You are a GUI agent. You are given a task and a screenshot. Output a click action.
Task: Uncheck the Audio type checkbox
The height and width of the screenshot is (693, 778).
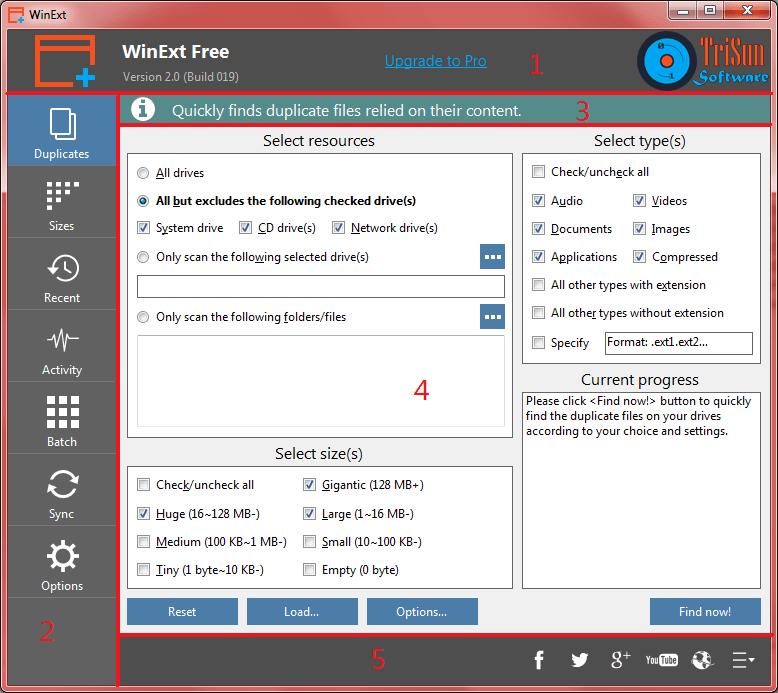point(538,200)
